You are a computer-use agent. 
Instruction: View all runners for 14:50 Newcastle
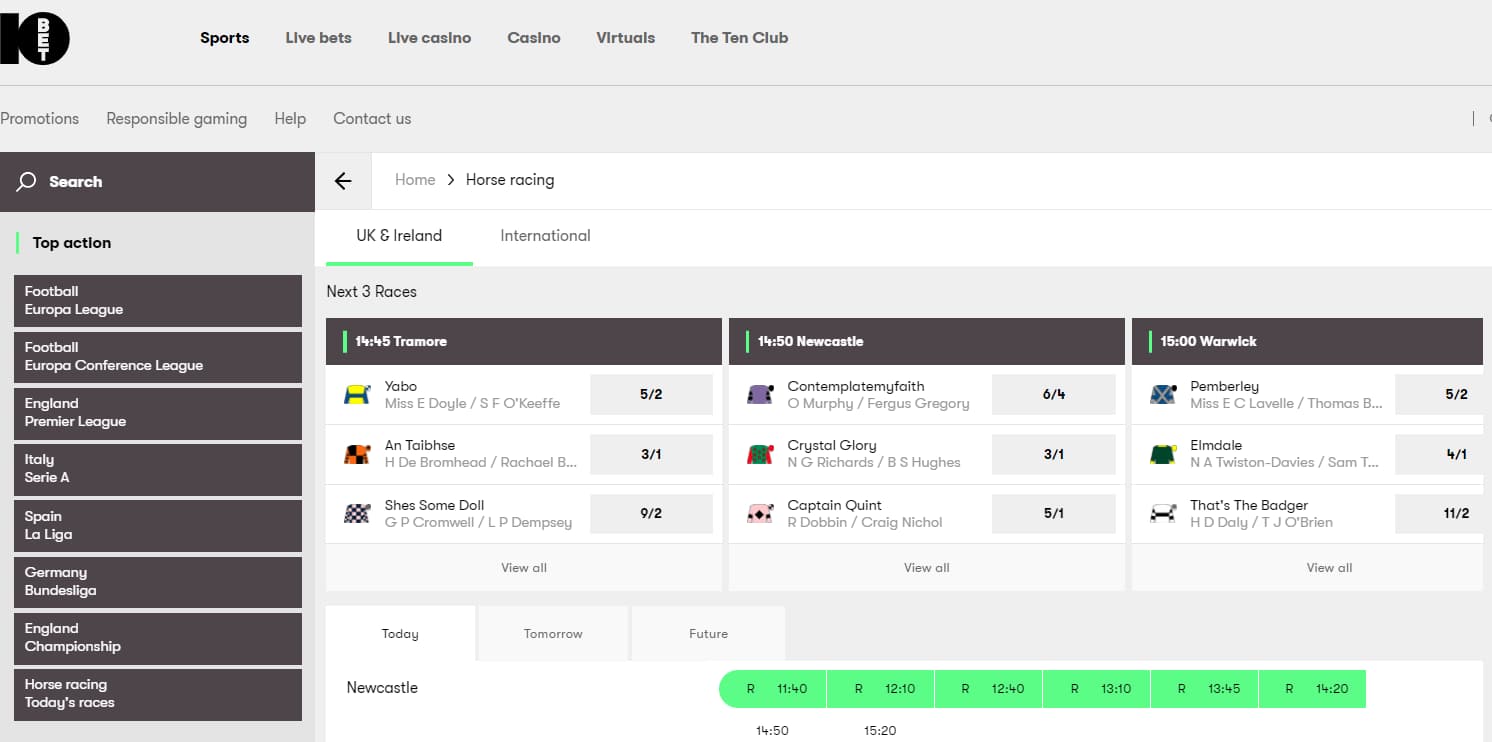click(x=927, y=567)
